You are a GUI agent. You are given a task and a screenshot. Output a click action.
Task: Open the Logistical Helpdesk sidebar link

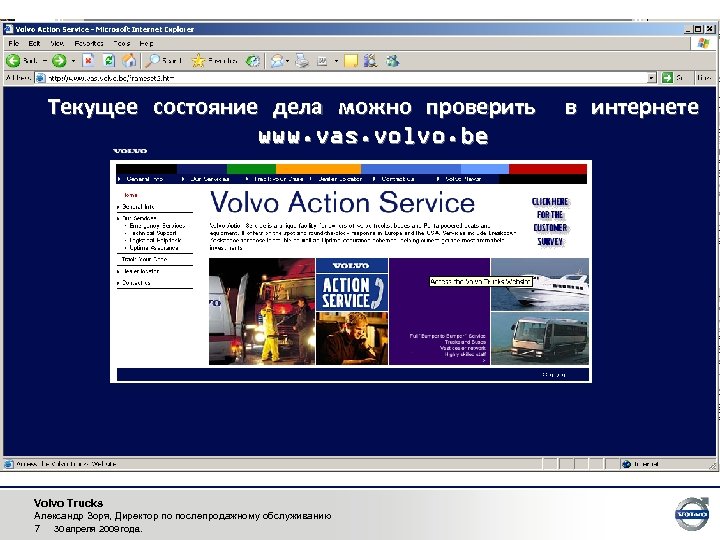tap(156, 240)
